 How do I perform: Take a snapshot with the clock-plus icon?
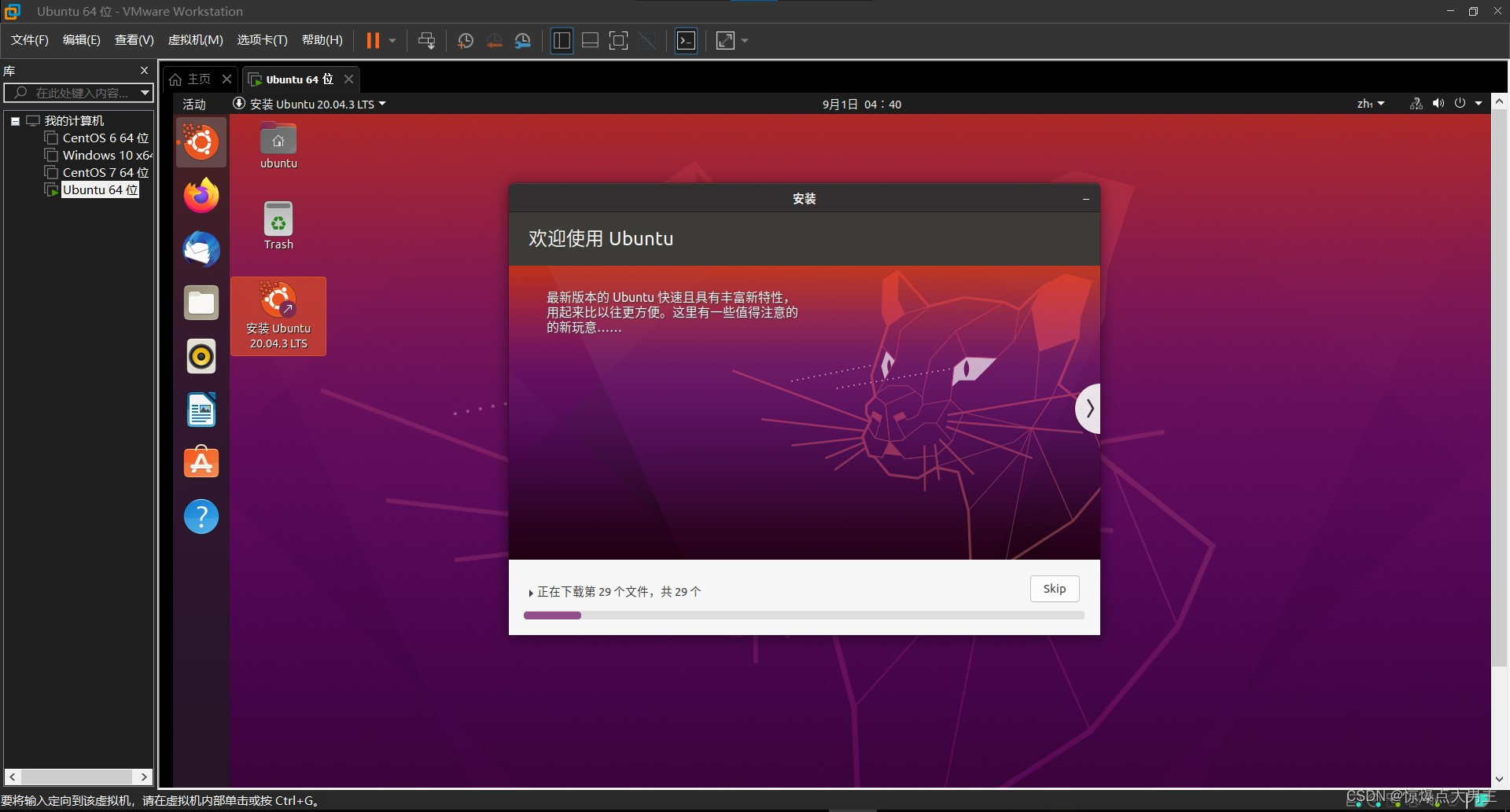[465, 40]
